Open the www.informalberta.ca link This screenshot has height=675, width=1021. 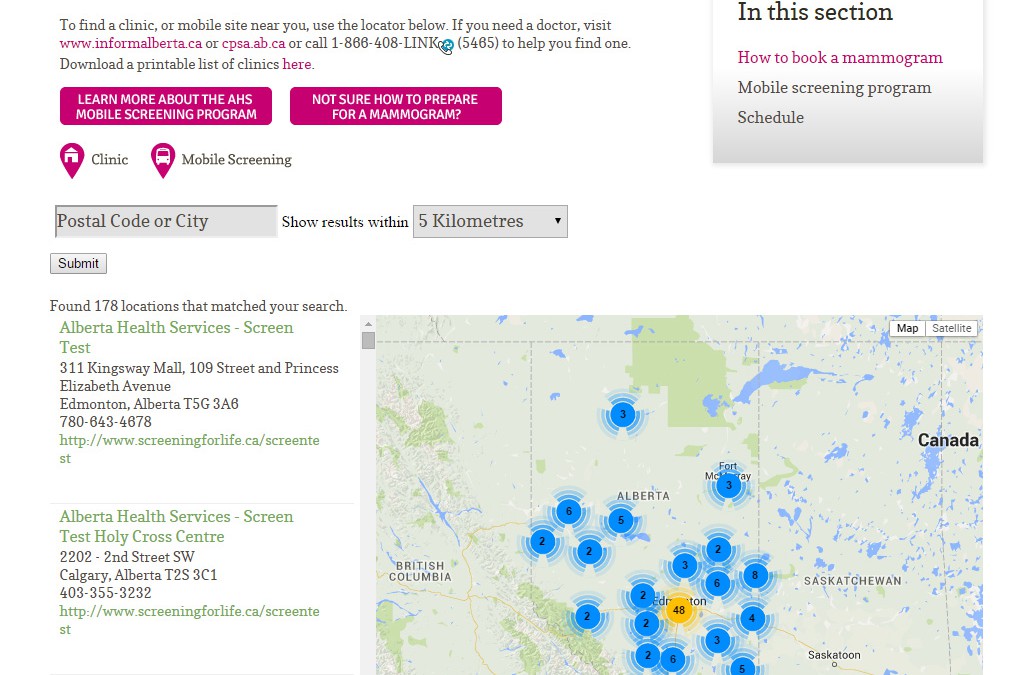click(131, 44)
